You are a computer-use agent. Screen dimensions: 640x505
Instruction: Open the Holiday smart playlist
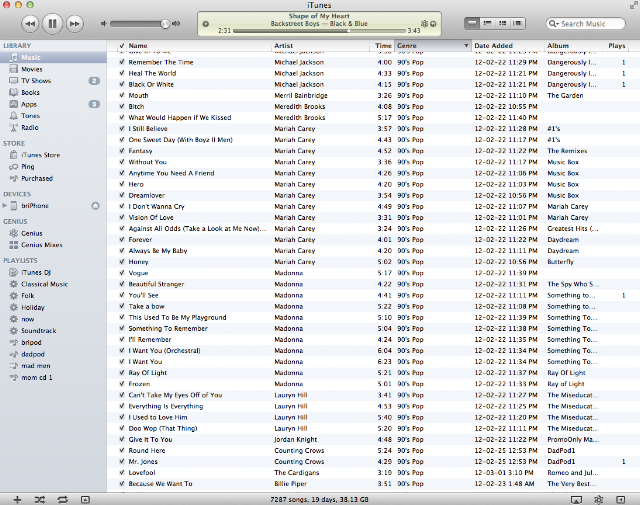[53, 307]
